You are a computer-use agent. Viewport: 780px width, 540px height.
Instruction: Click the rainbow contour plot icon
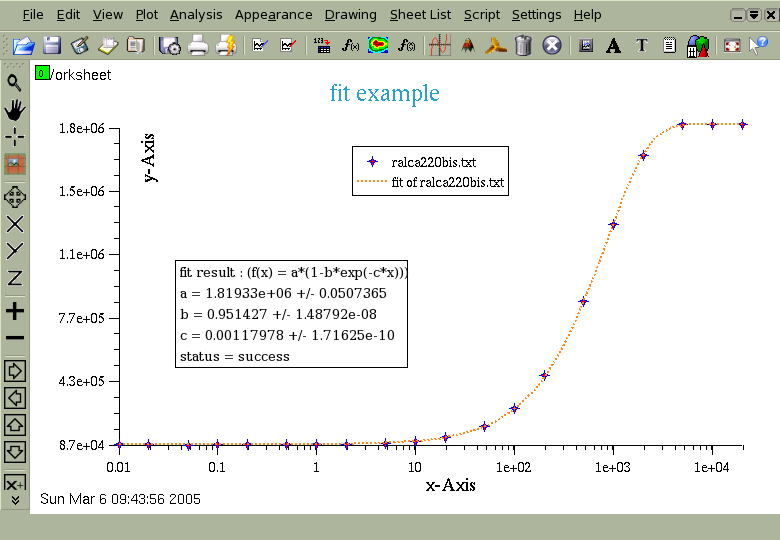[x=378, y=46]
